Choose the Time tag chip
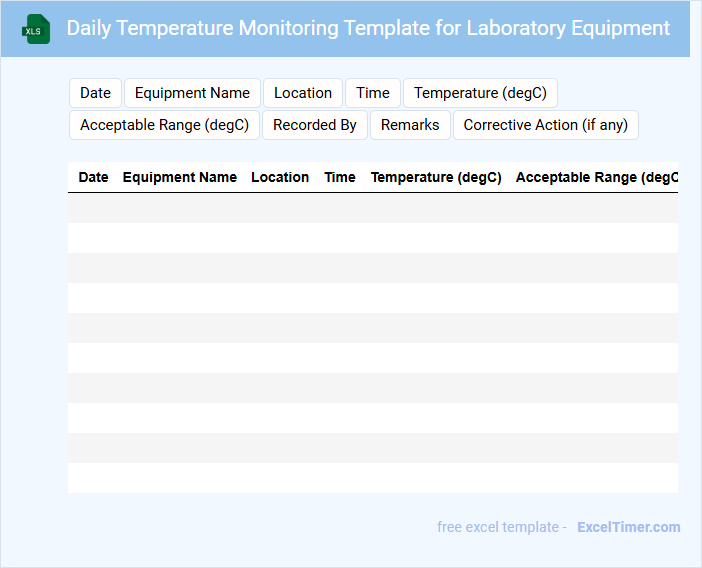Viewport: 702px width, 568px height. pyautogui.click(x=372, y=93)
